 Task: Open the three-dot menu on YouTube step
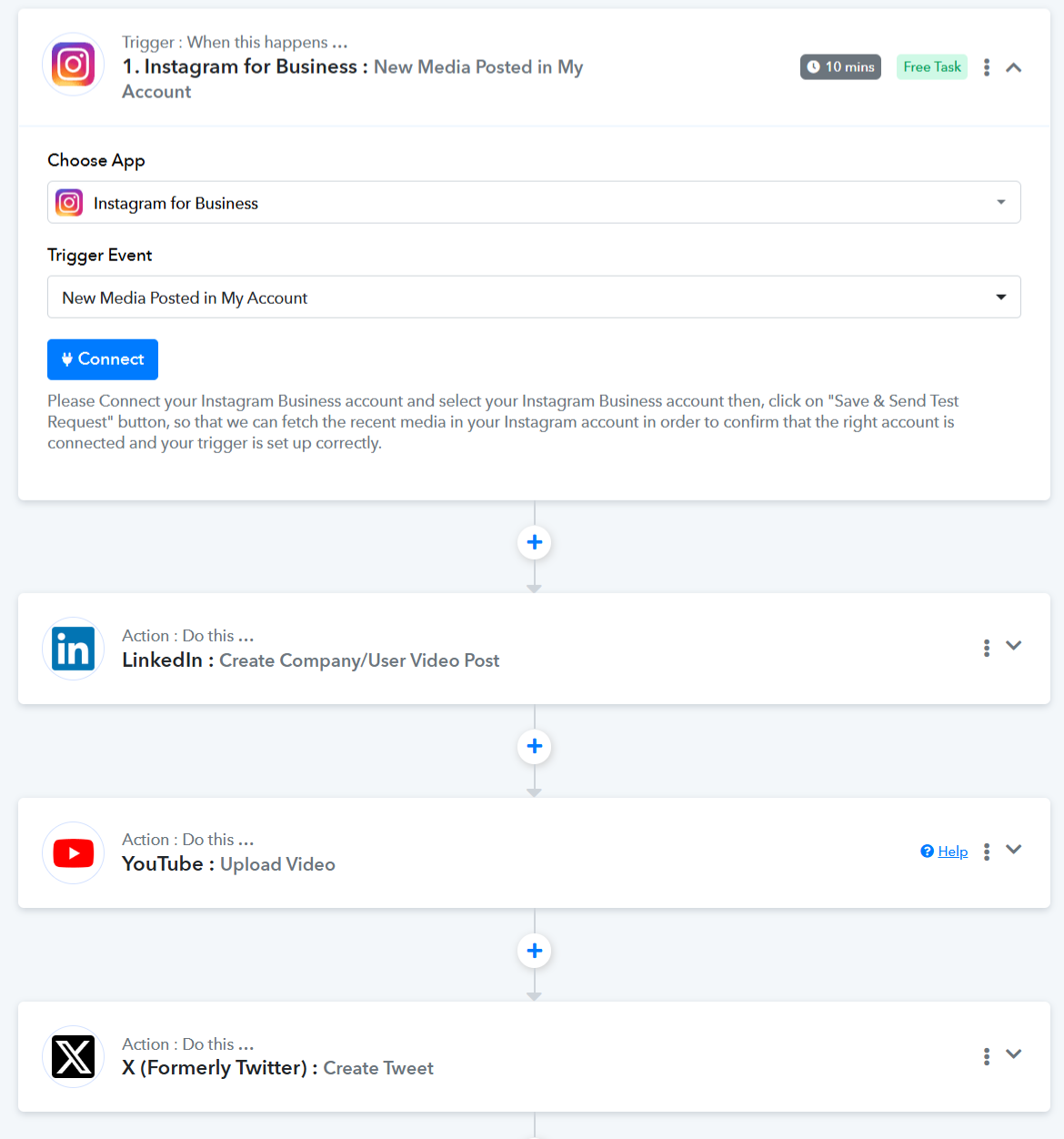[x=987, y=852]
